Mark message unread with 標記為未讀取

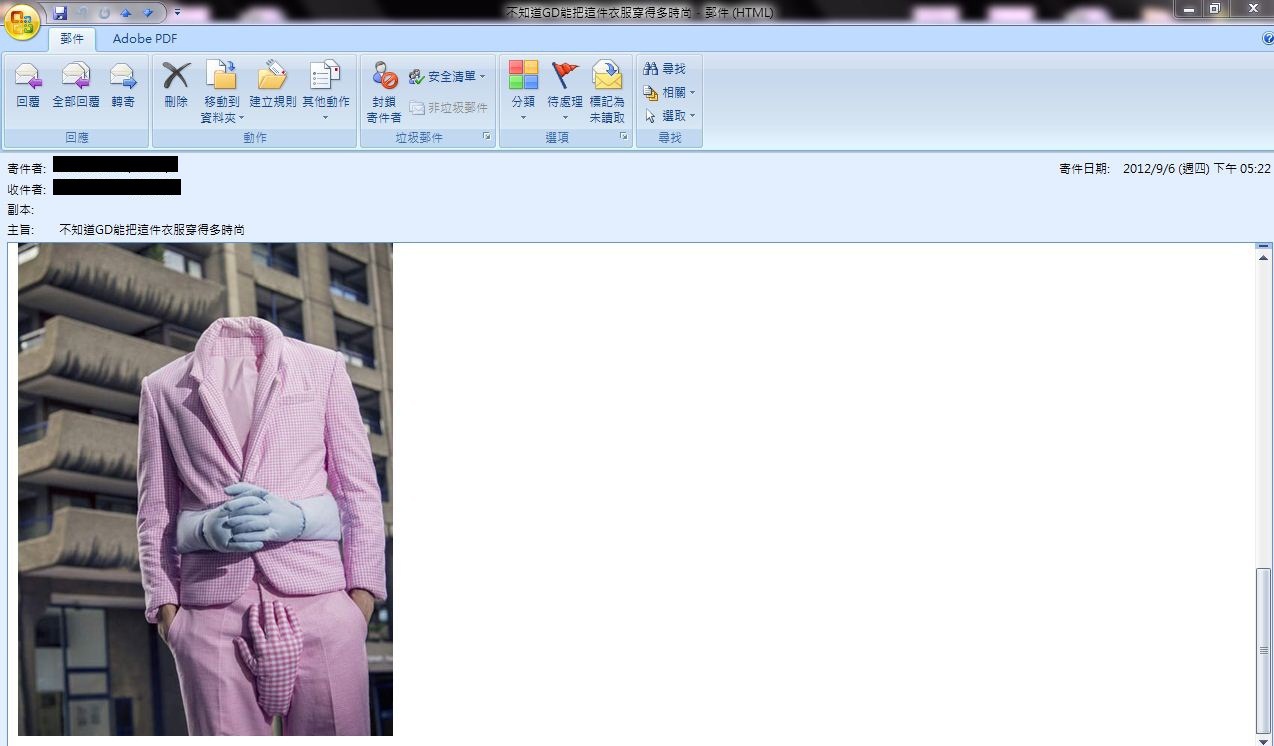[x=607, y=90]
